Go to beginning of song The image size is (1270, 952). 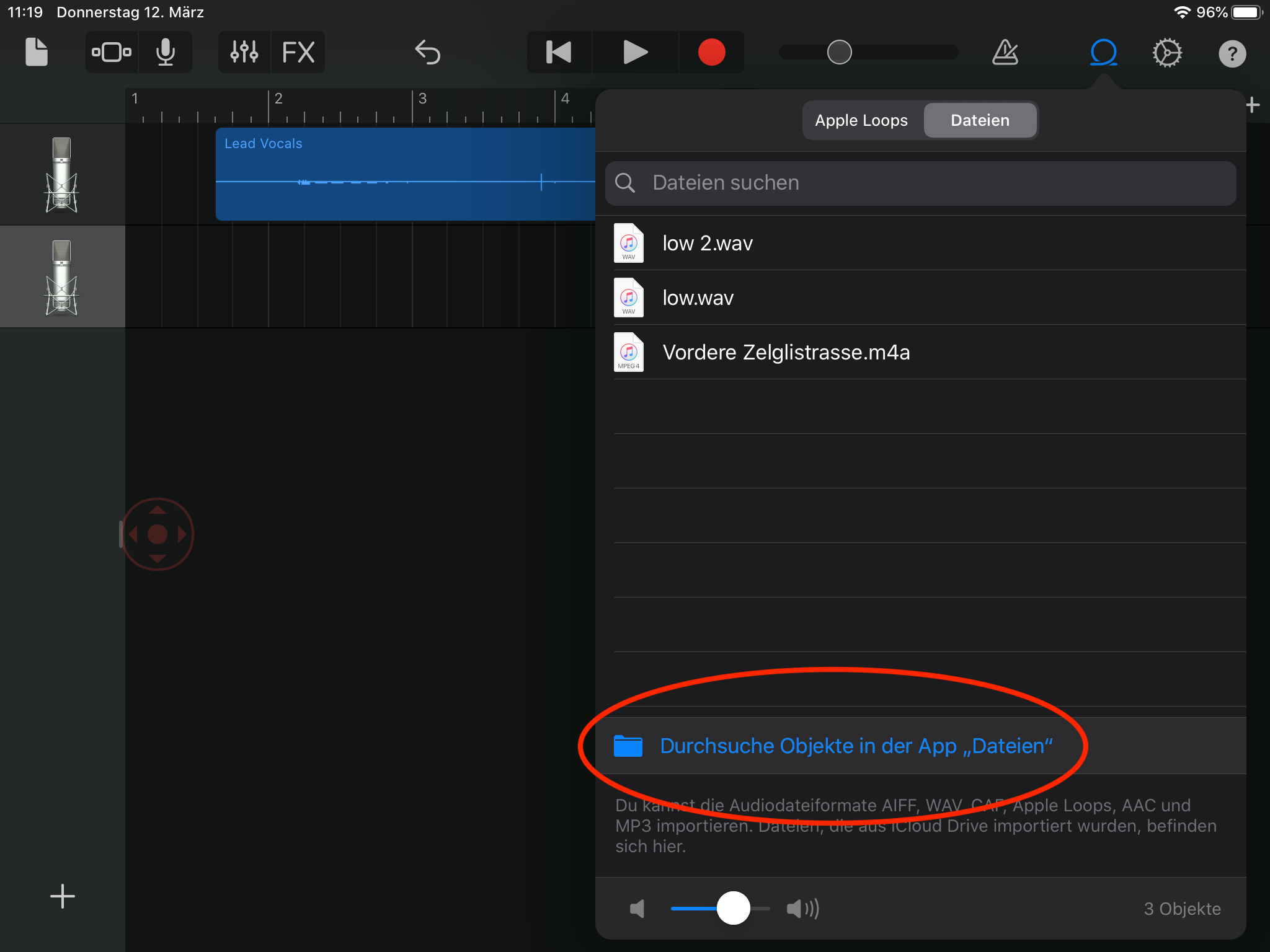pos(559,53)
